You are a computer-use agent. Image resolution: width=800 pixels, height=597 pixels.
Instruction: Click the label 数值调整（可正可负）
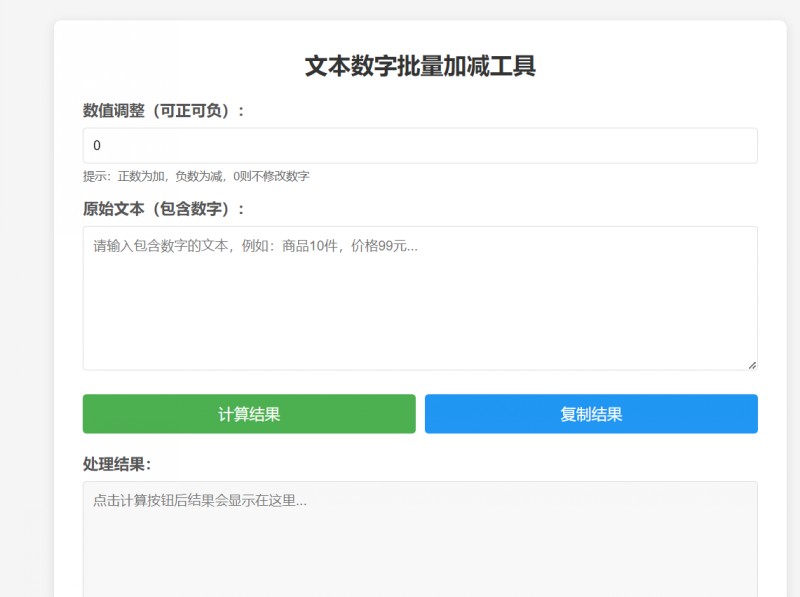point(164,110)
